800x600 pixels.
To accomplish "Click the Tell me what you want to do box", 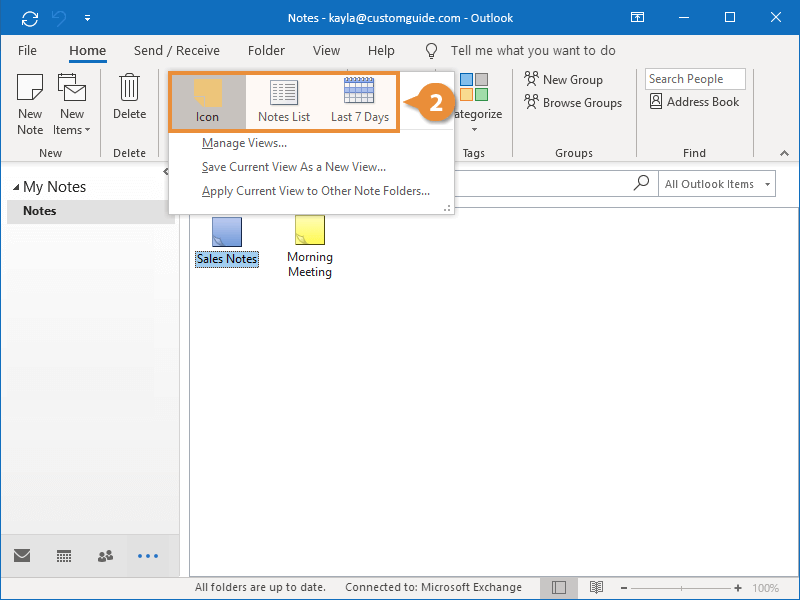I will (x=533, y=51).
